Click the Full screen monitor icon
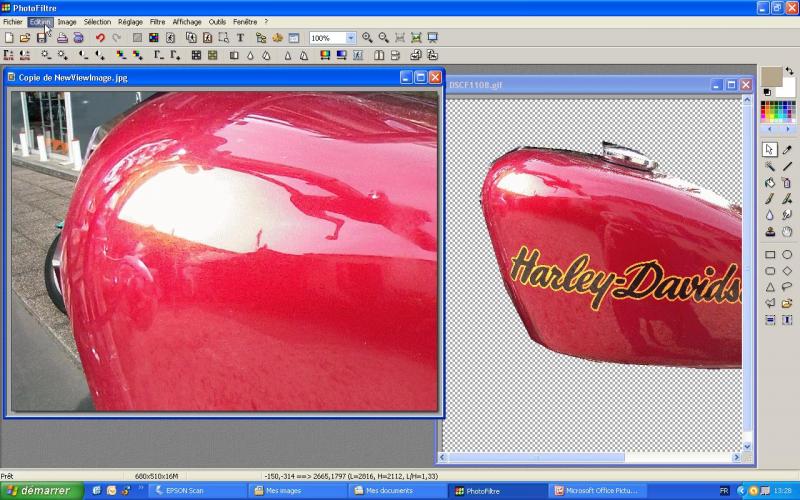The height and width of the screenshot is (500, 800). 433,38
